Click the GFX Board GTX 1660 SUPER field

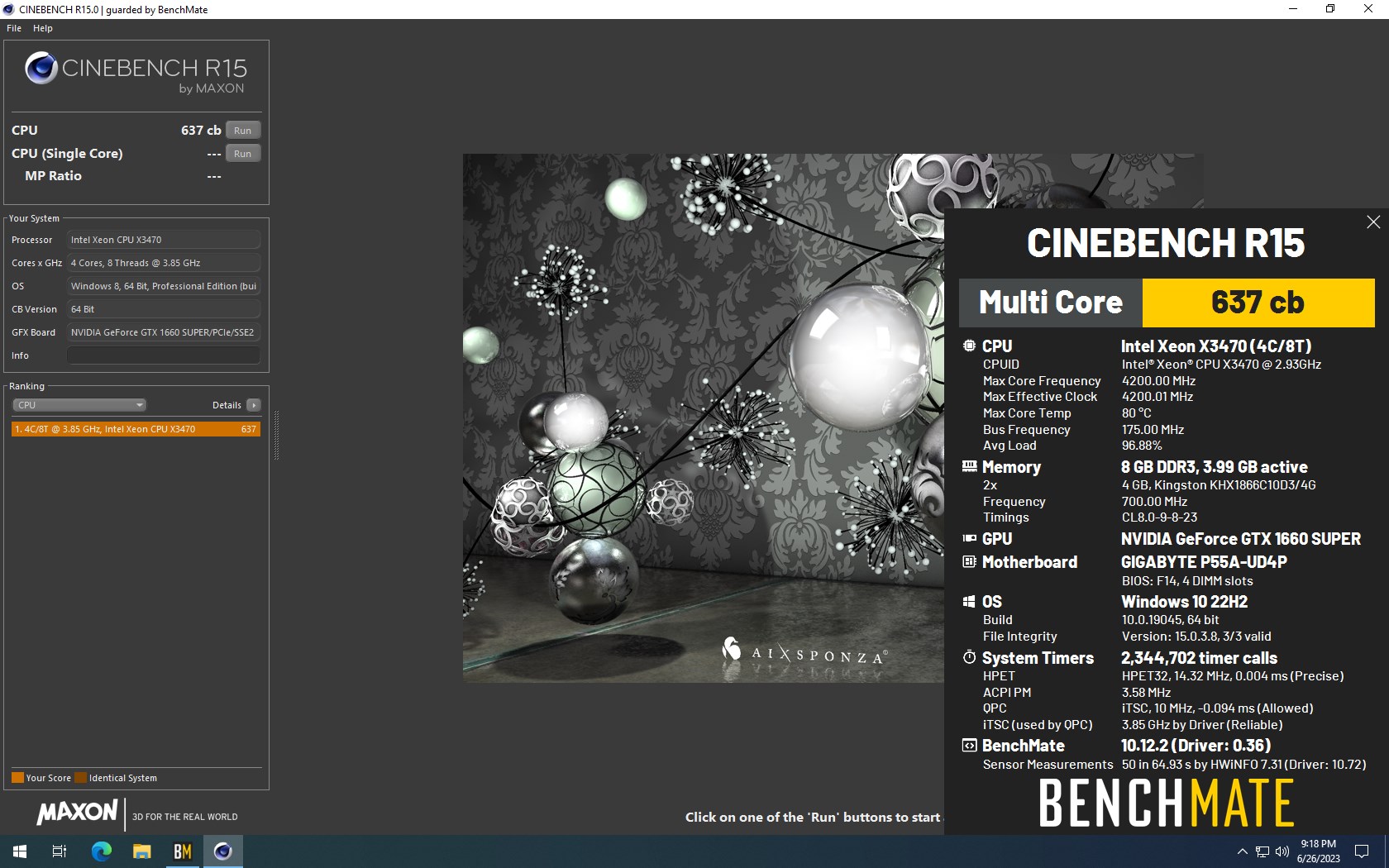coord(164,332)
